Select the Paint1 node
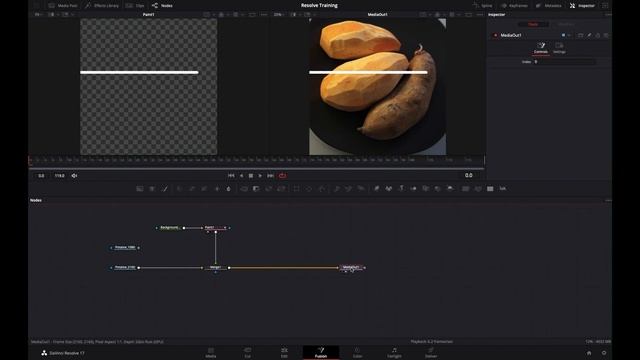This screenshot has height=360, width=640. click(215, 228)
